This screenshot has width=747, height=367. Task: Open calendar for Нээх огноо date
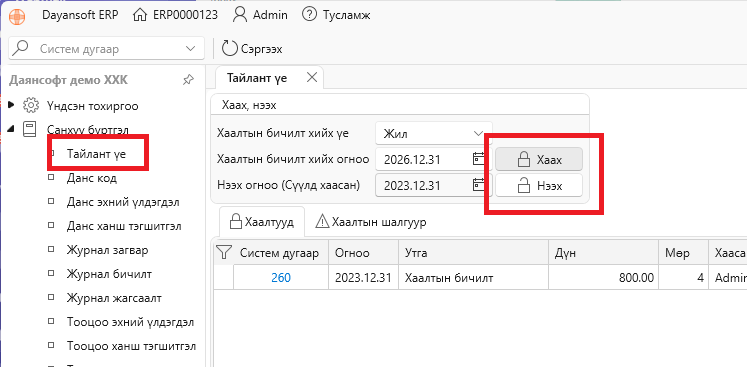click(x=478, y=184)
